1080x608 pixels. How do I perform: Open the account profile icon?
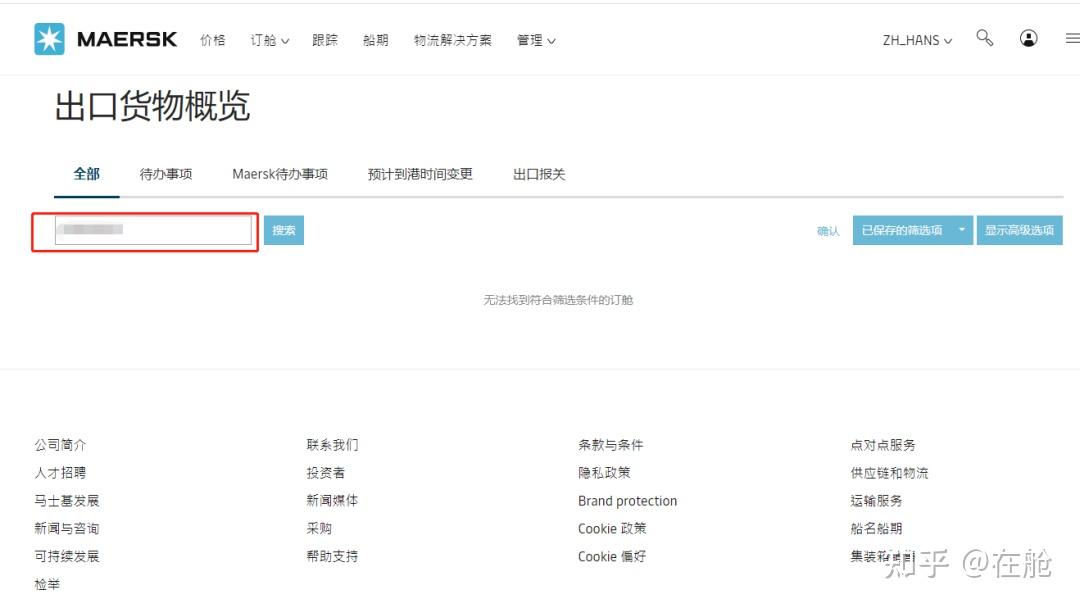click(x=1029, y=38)
